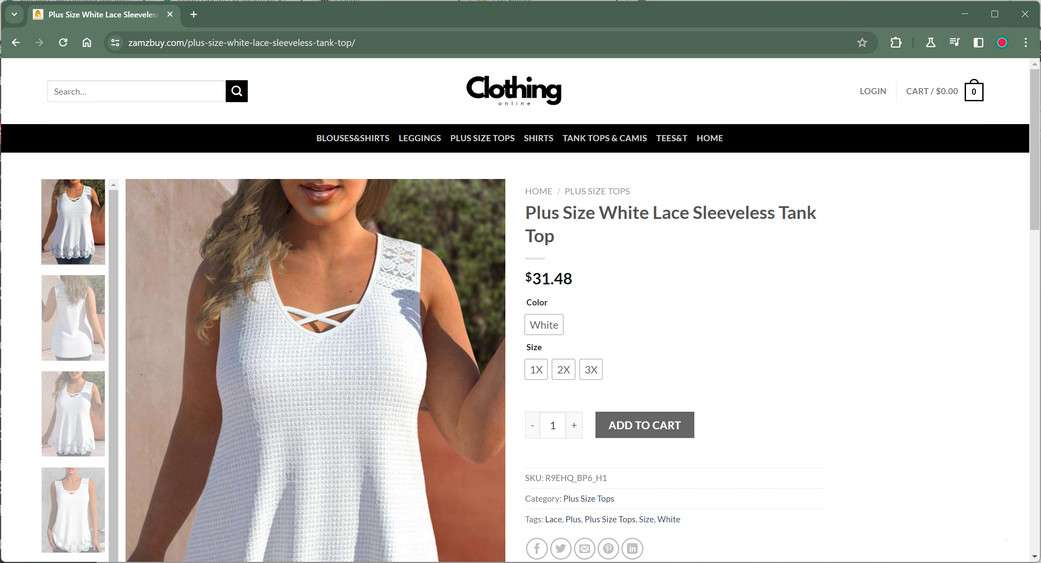1041x563 pixels.
Task: Choose size 1X
Action: tap(536, 370)
